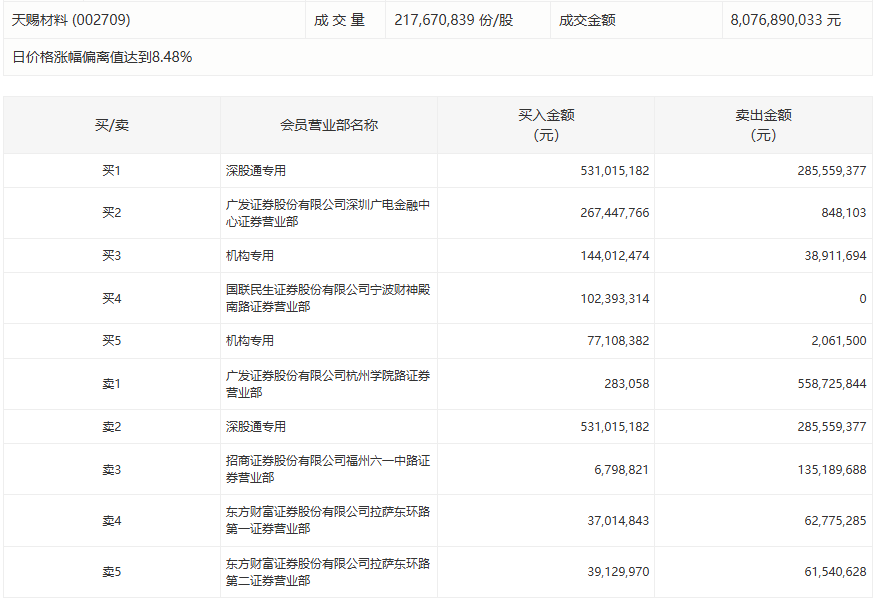
Task: Click the 成交量 label in top row
Action: click(339, 20)
